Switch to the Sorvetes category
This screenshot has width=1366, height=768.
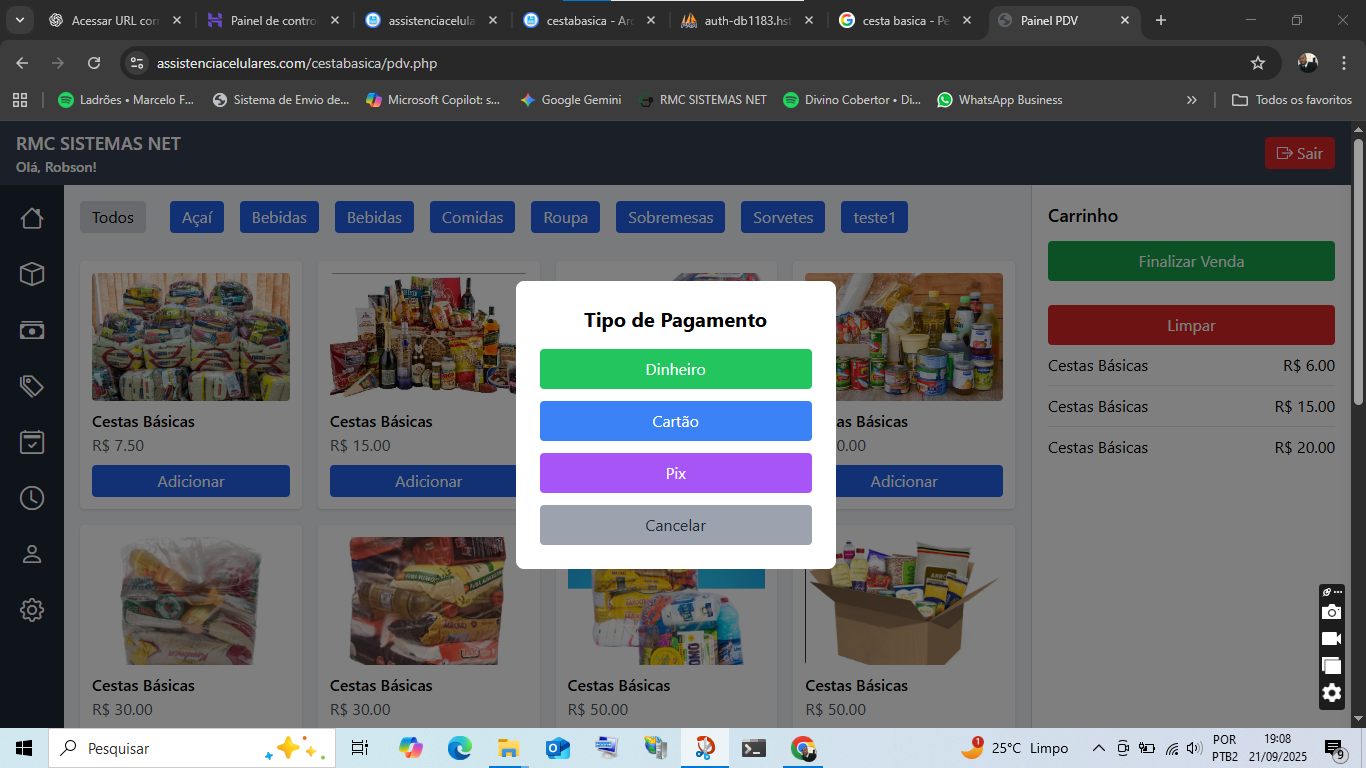(x=783, y=217)
